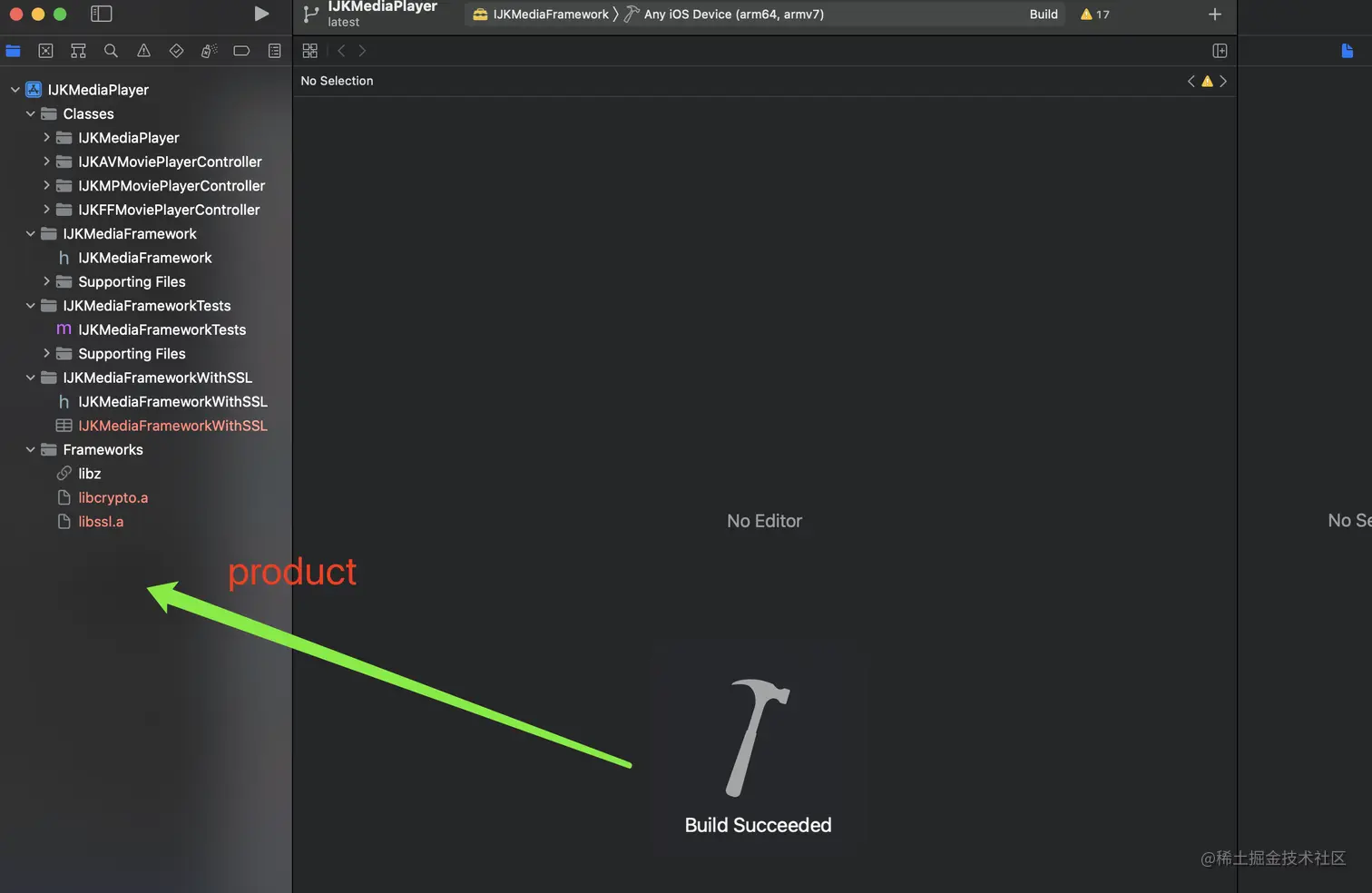Click the issue warning triangle in jump bar
Image resolution: width=1372 pixels, height=893 pixels.
1207,81
